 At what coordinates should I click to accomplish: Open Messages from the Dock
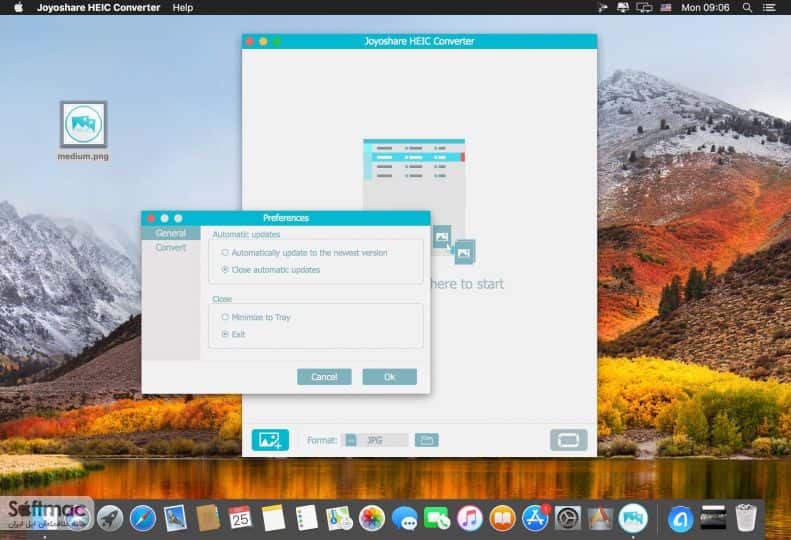point(404,518)
